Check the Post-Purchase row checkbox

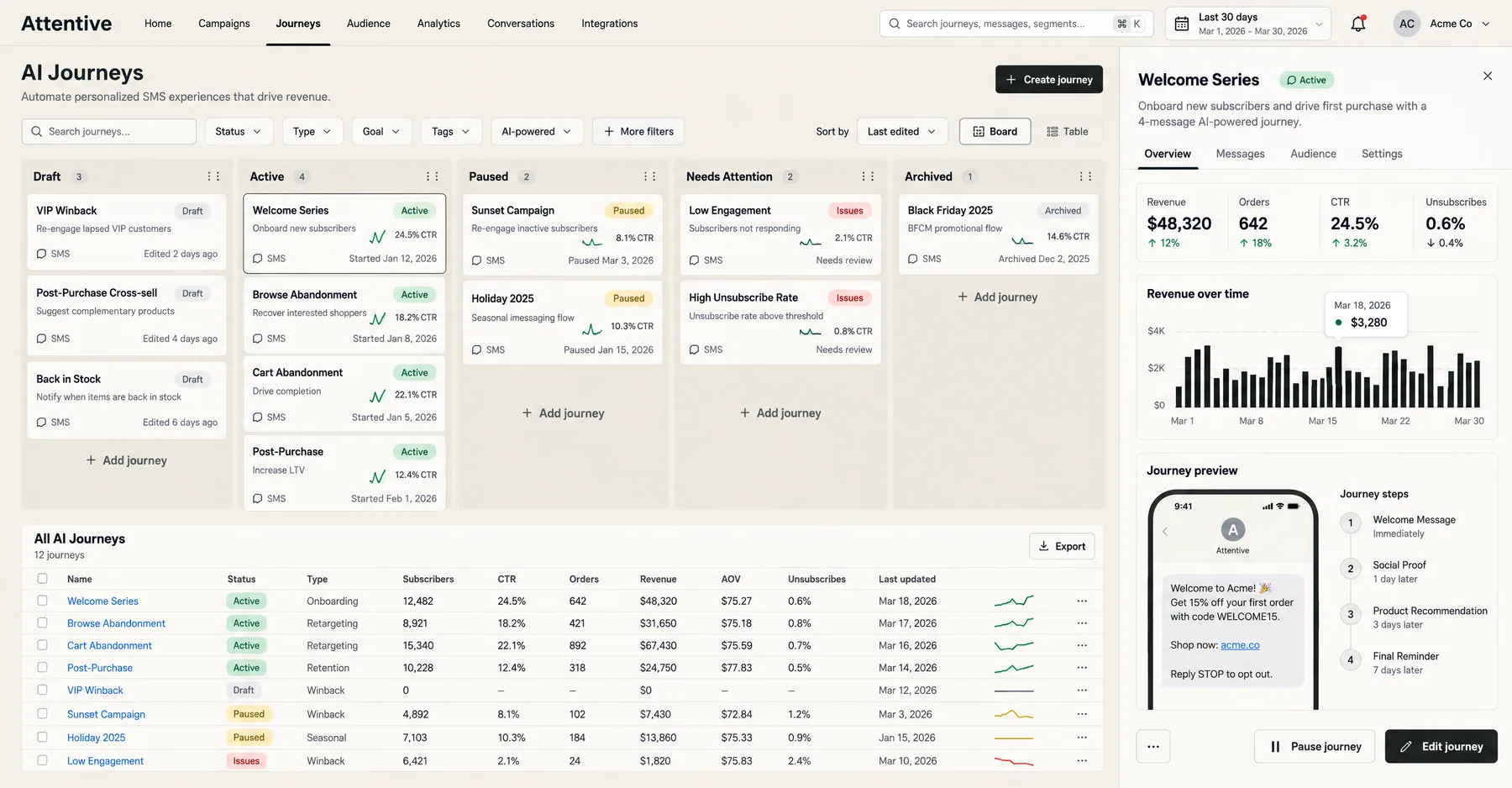click(x=42, y=667)
